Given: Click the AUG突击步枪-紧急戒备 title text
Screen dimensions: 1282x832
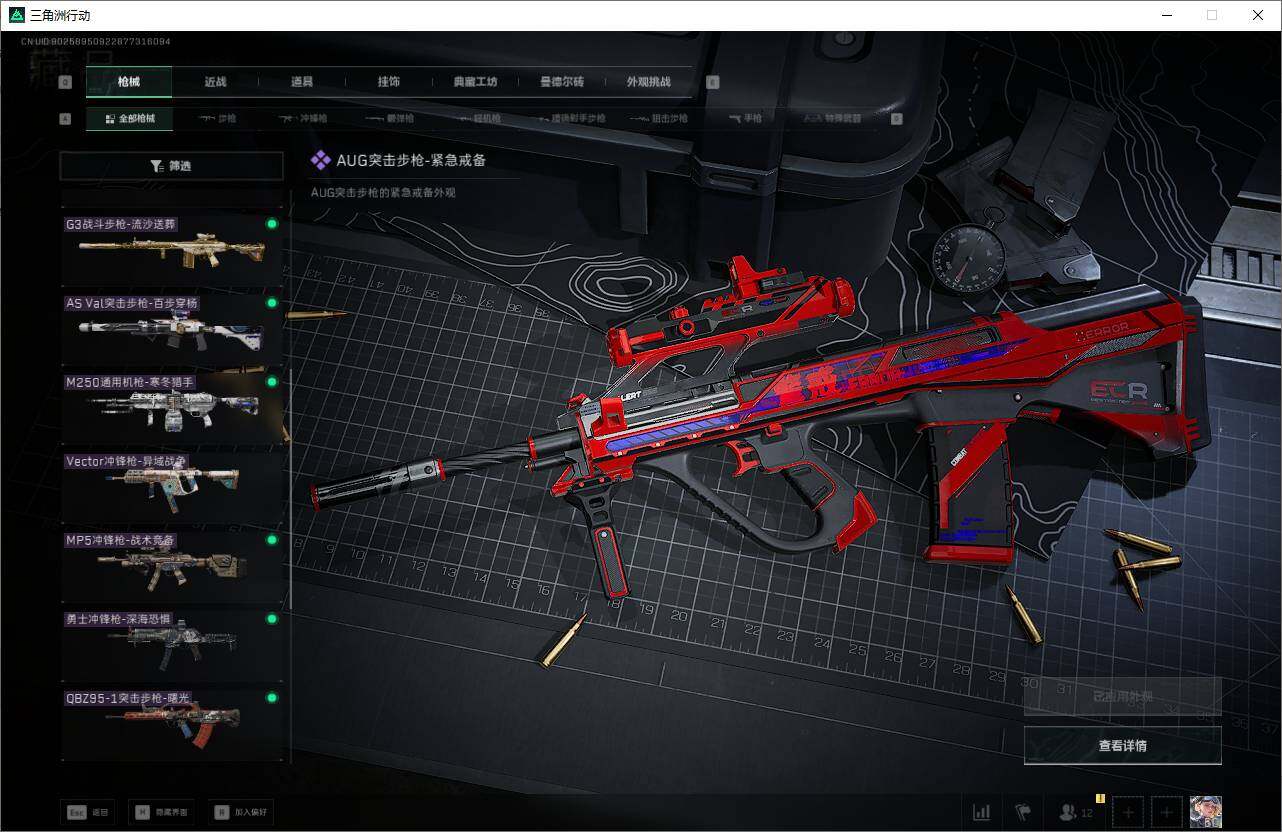Looking at the screenshot, I should coord(411,160).
